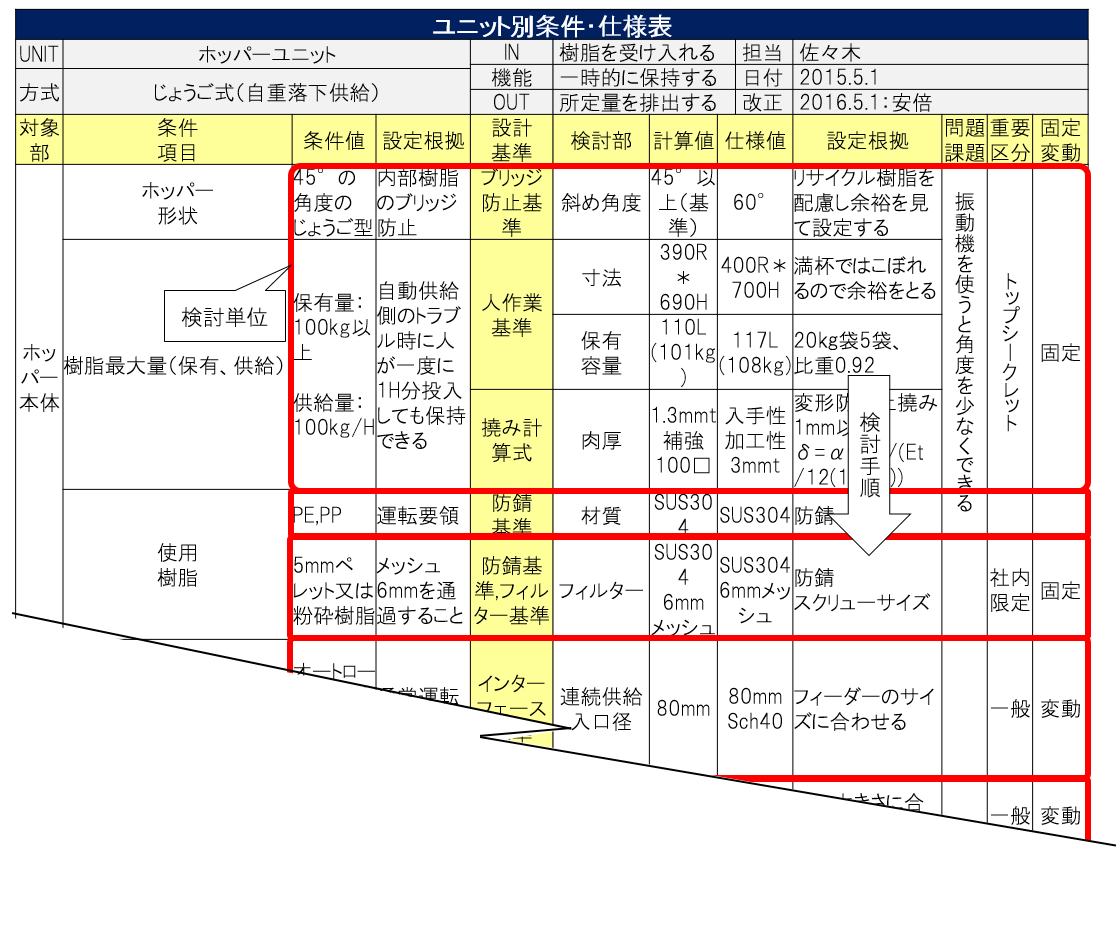Click the 条件項目 column header
This screenshot has height=940, width=1117.
tap(177, 140)
